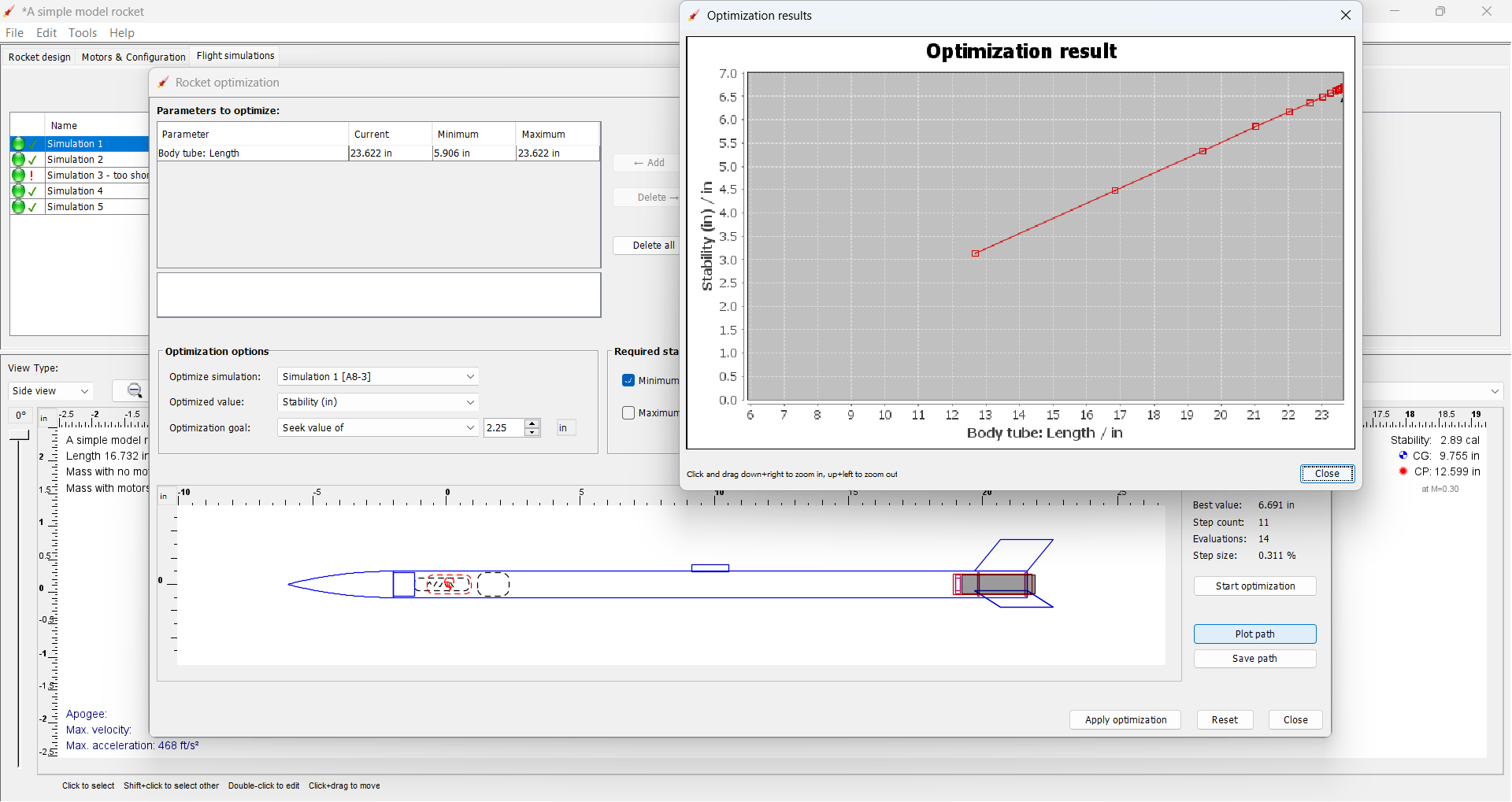The image size is (1512, 802).
Task: Click the Start optimization button
Action: point(1254,586)
